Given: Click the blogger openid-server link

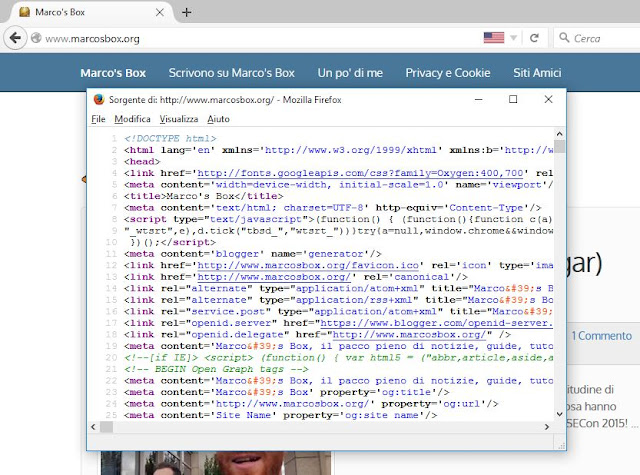Looking at the screenshot, I should pos(437,323).
